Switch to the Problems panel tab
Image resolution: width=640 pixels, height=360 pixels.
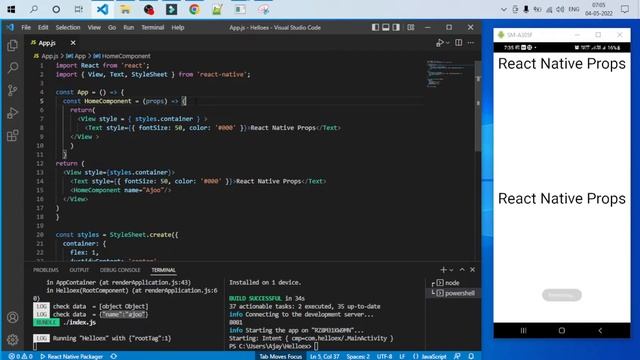[x=46, y=270]
